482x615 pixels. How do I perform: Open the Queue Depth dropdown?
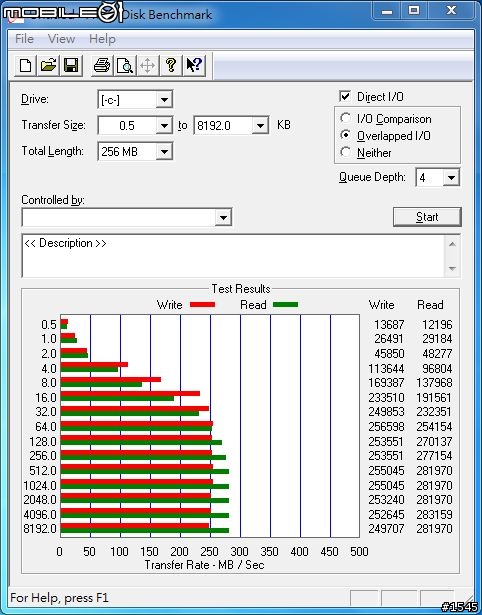click(x=451, y=178)
